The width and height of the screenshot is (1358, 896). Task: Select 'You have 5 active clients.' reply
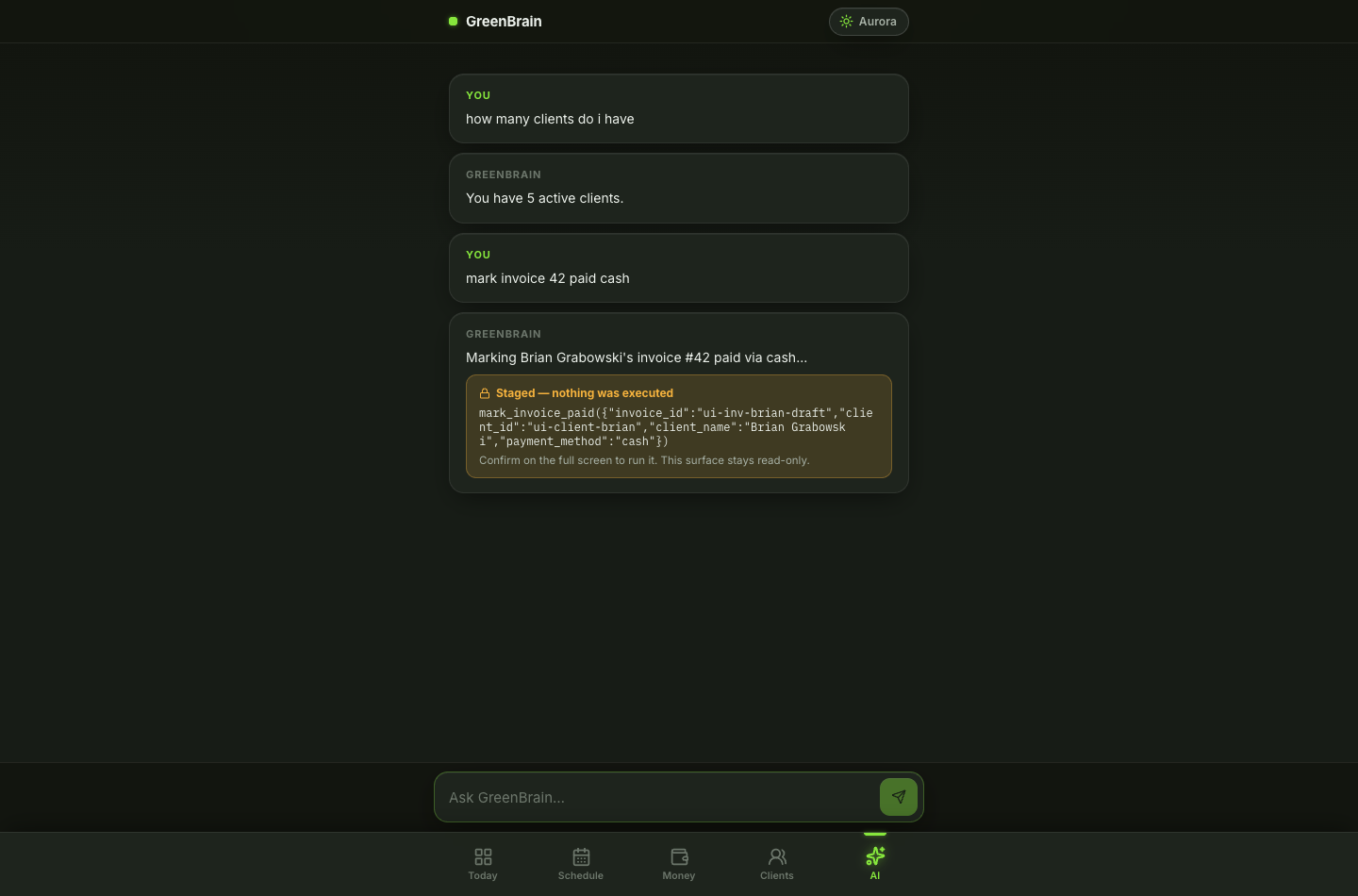[x=545, y=198]
